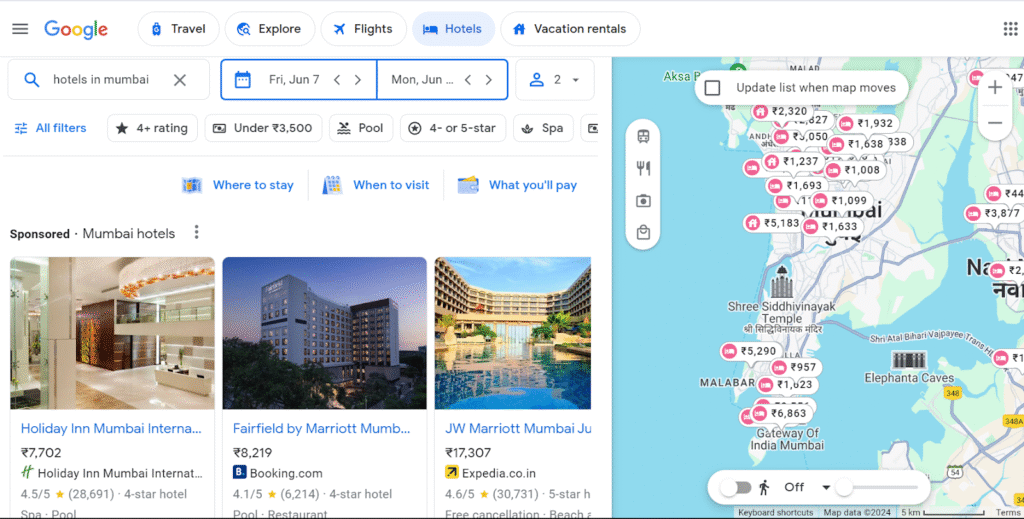Click the Booking.com provider label

tap(286, 473)
